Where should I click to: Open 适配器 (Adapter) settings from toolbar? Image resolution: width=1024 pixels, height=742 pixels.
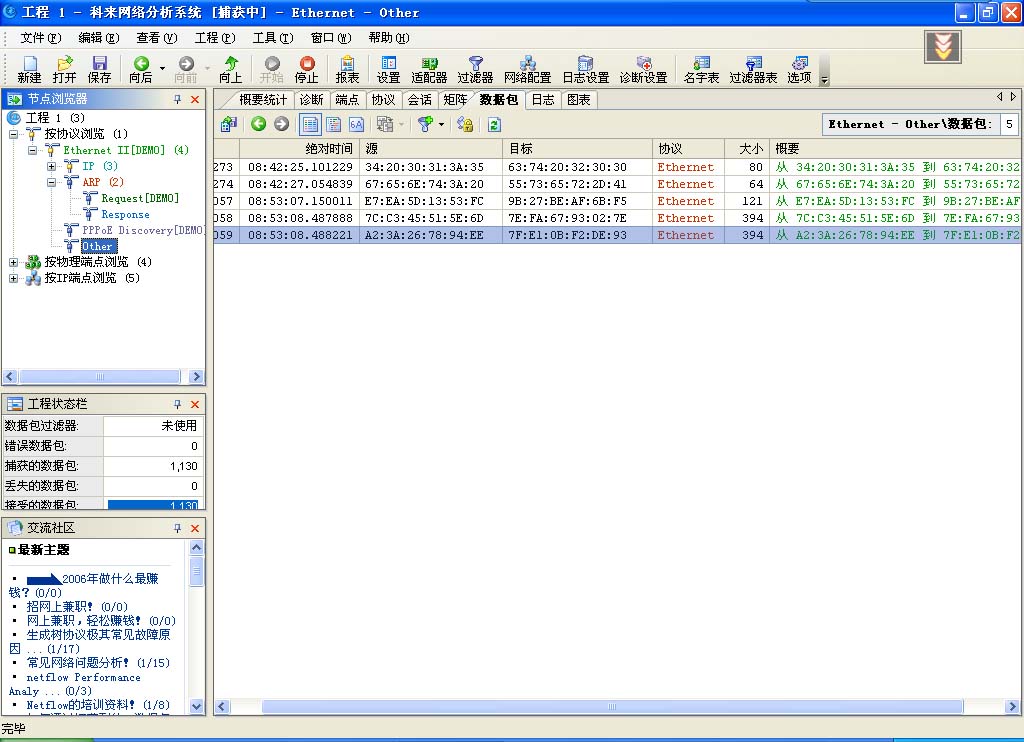pos(429,68)
